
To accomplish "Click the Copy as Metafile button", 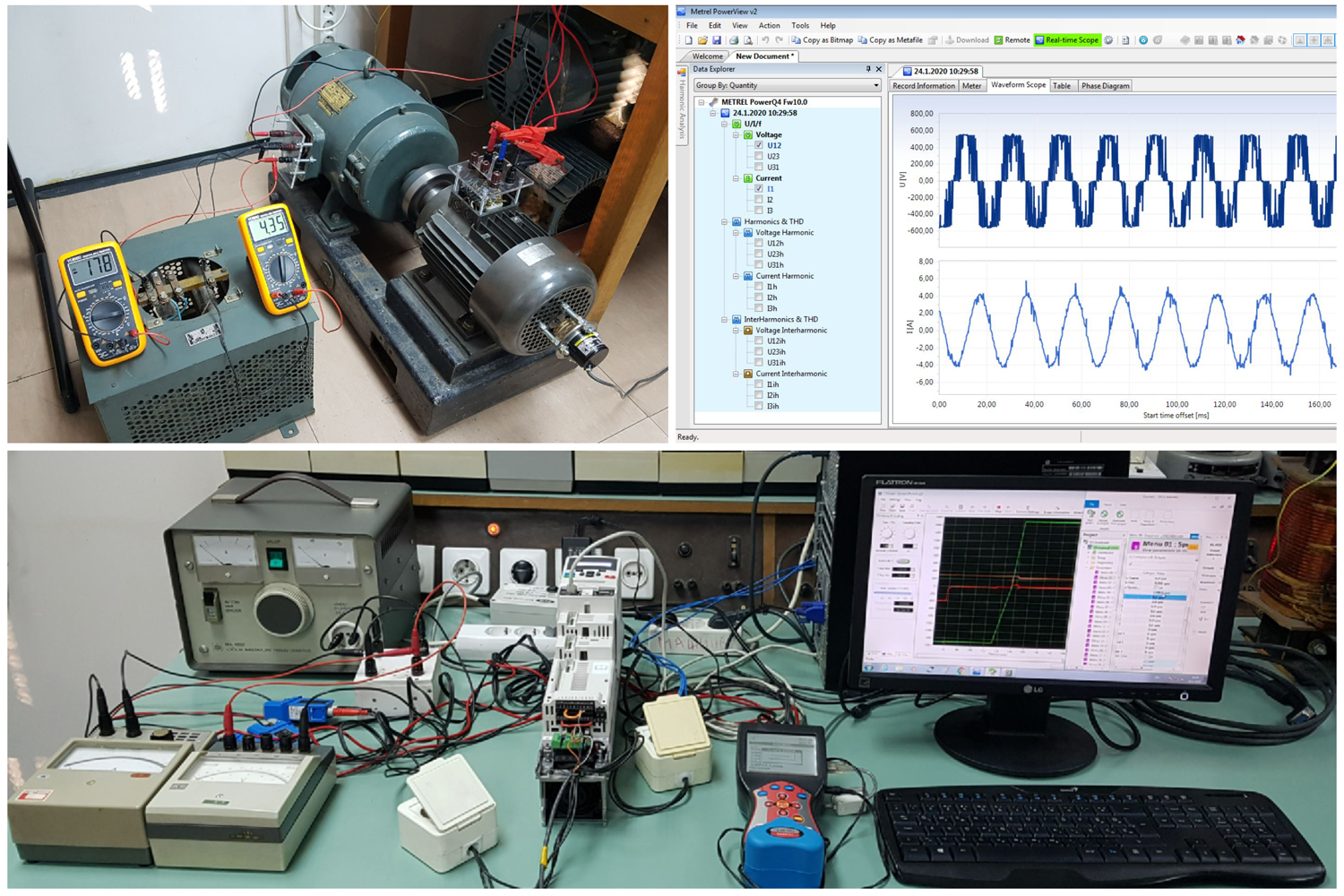I will tap(890, 40).
